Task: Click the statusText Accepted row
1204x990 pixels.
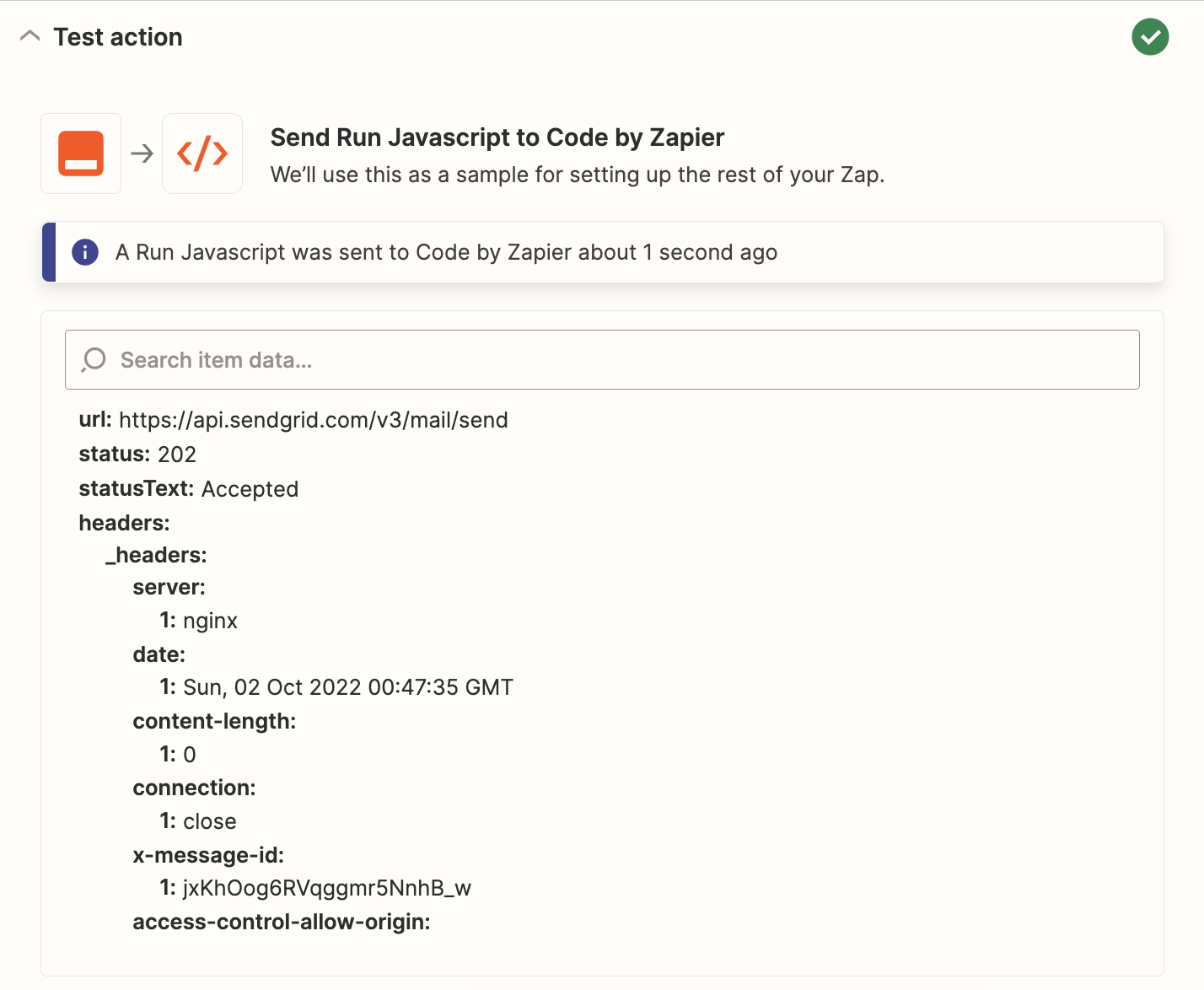Action: [189, 489]
